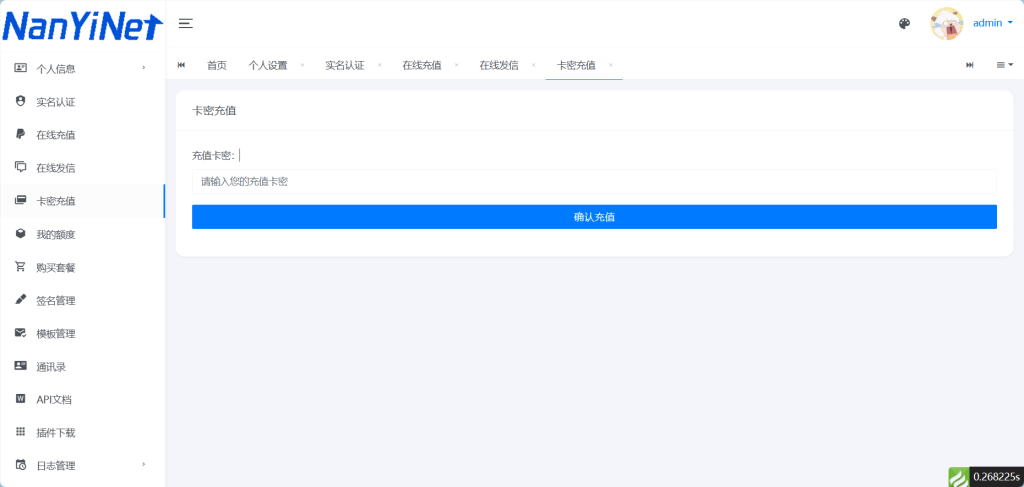1024x487 pixels.
Task: Click the 卡密充值 card icon in sidebar
Action: tap(20, 200)
